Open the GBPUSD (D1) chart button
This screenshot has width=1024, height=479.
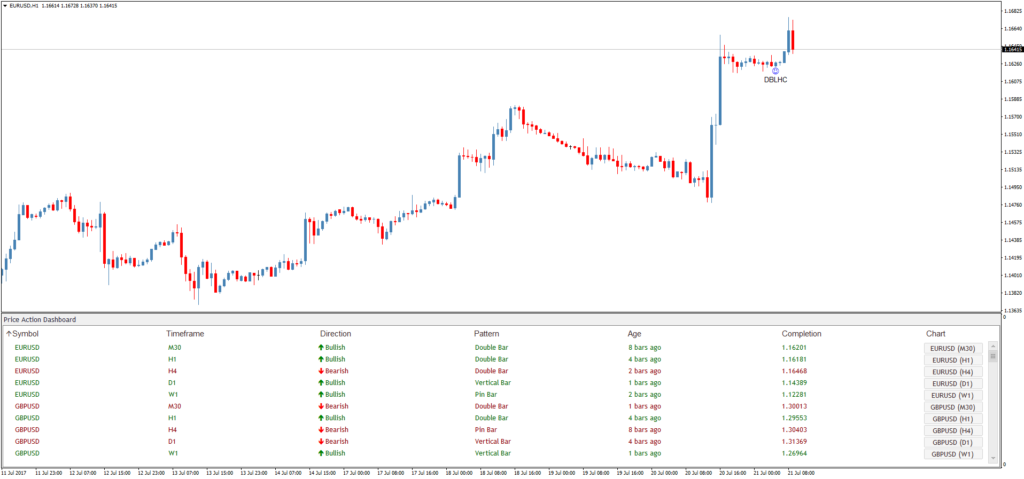952,442
